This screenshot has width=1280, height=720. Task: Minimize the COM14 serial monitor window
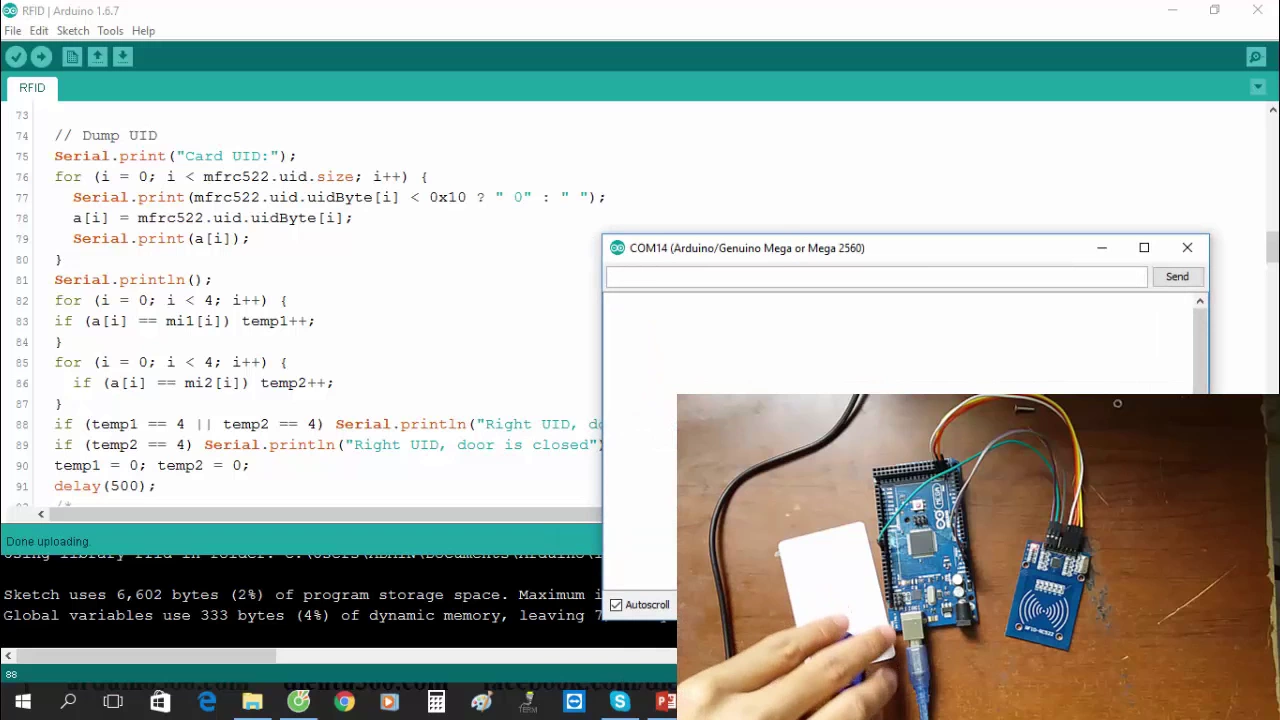pyautogui.click(x=1102, y=248)
